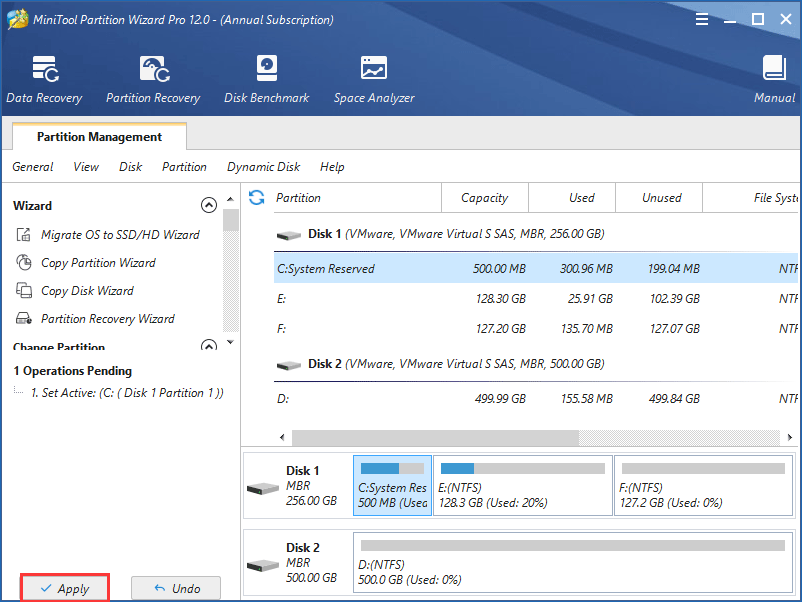Collapse the Wizard section chevron
This screenshot has width=802, height=602.
click(209, 205)
